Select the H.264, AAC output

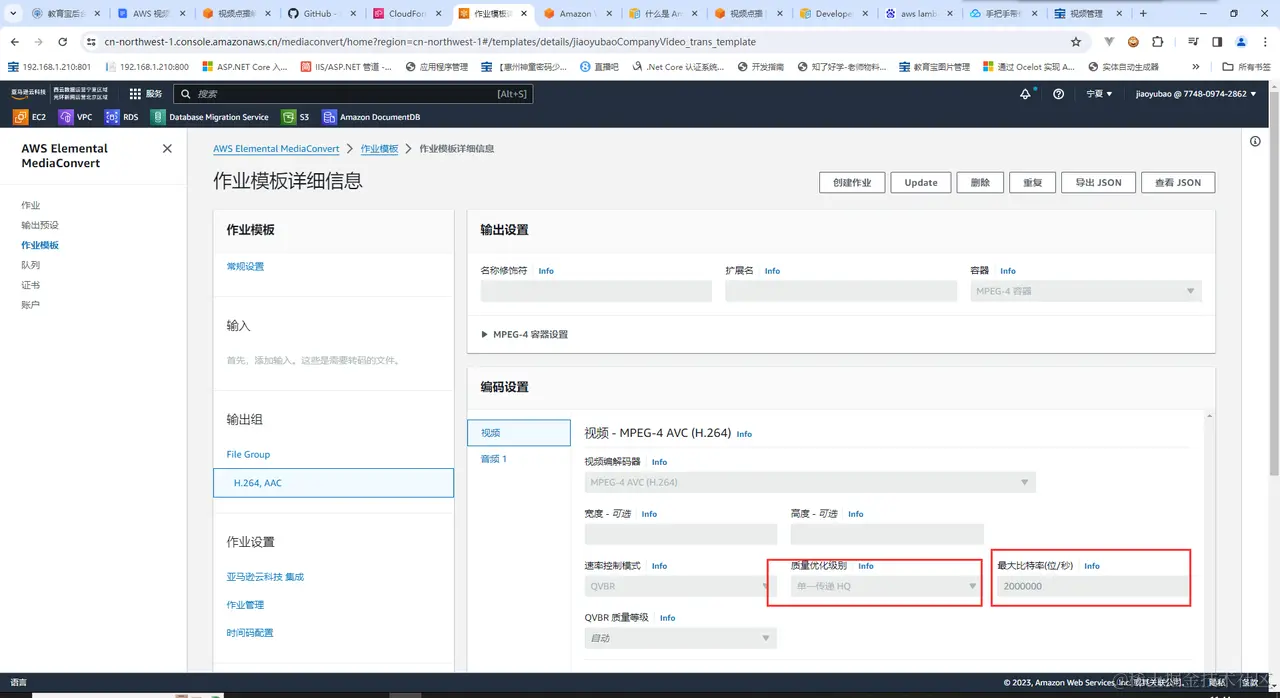pos(333,483)
